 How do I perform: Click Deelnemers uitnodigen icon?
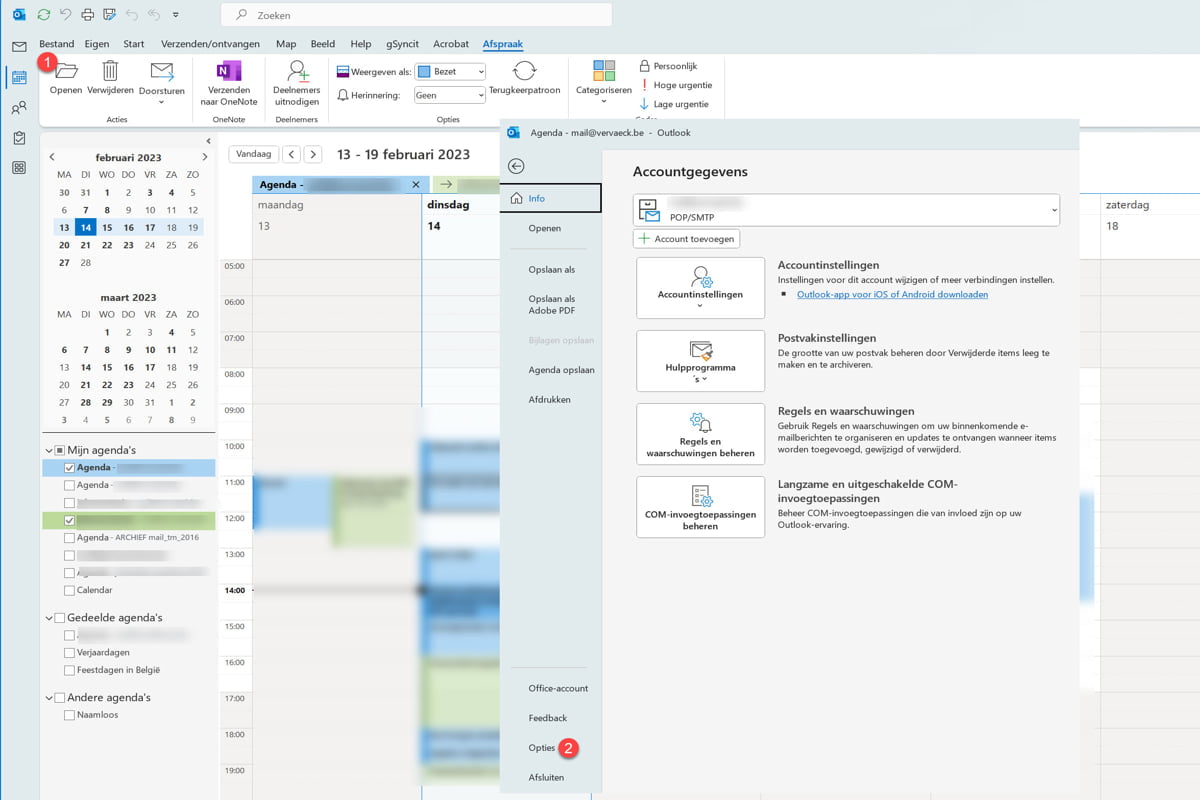pyautogui.click(x=297, y=72)
